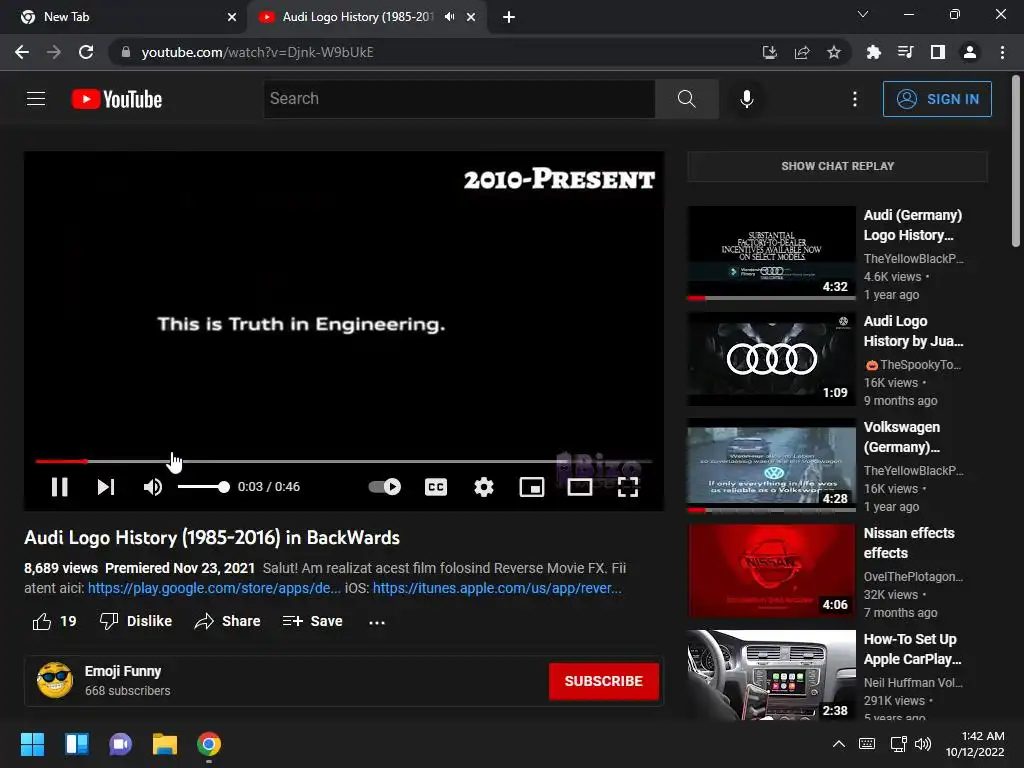Show chat replay

pos(837,166)
